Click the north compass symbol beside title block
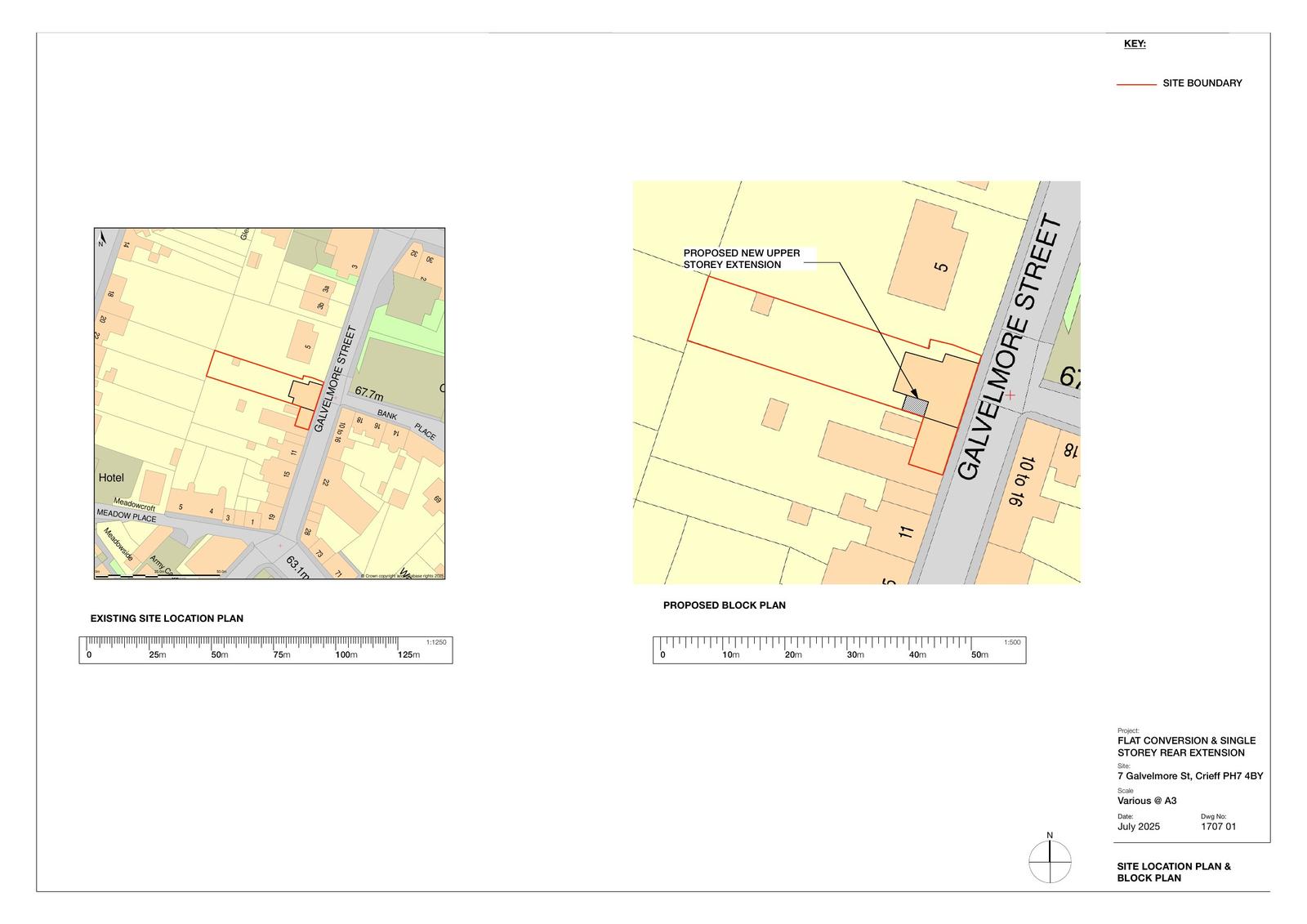 coord(1050,862)
